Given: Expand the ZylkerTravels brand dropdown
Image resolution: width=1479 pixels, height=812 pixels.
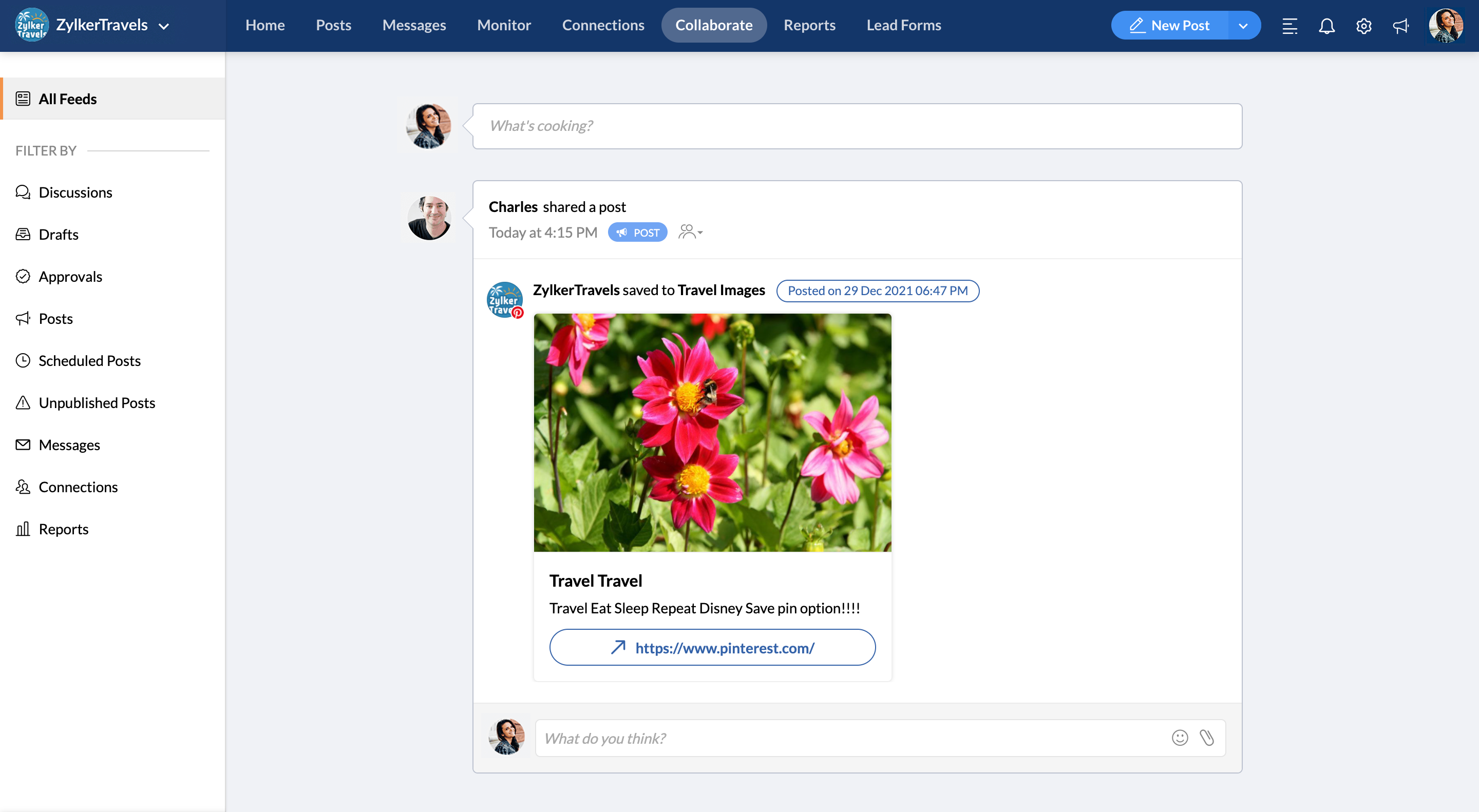Looking at the screenshot, I should click(164, 26).
